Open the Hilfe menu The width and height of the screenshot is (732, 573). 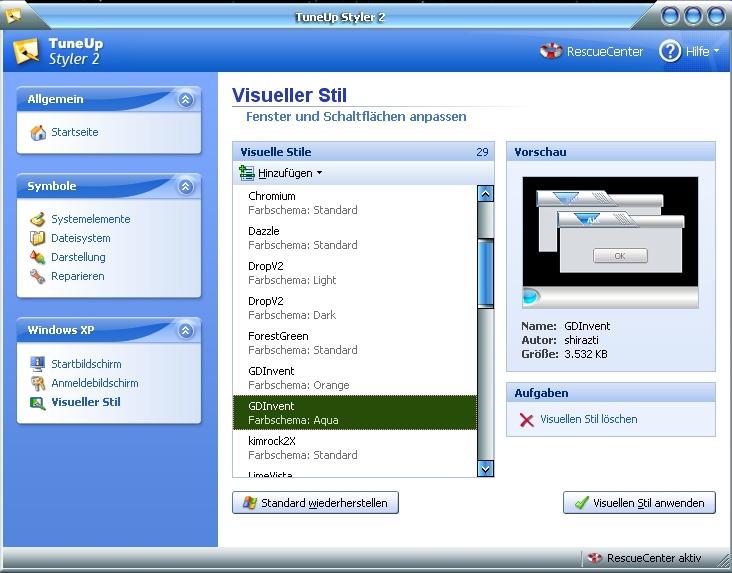[x=689, y=51]
